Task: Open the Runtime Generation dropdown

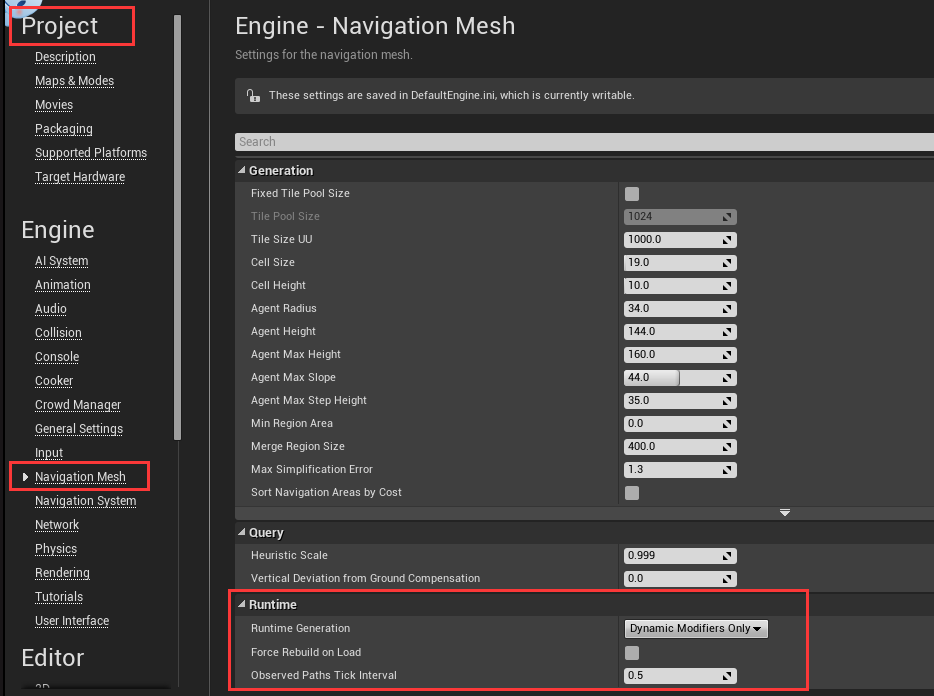Action: tap(696, 629)
